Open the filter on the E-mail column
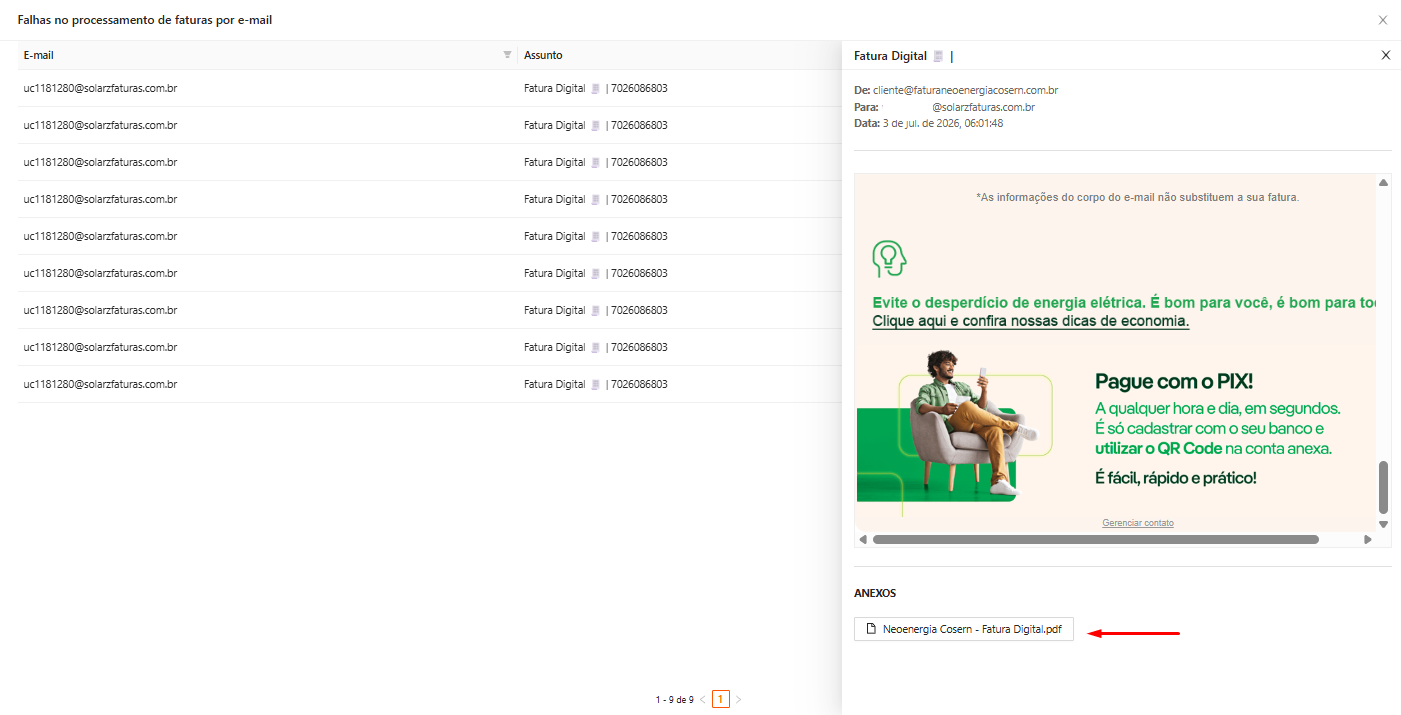This screenshot has width=1401, height=715. pyautogui.click(x=507, y=55)
